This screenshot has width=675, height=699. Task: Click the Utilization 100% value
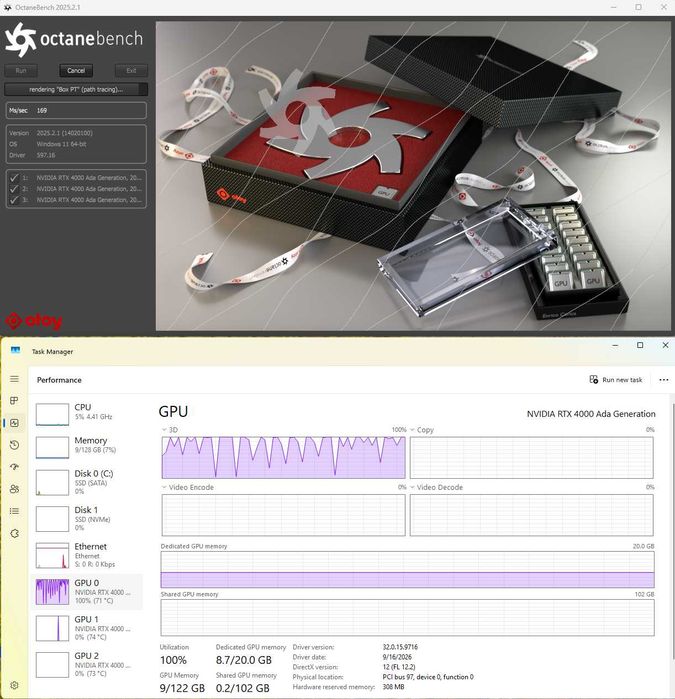[x=173, y=660]
